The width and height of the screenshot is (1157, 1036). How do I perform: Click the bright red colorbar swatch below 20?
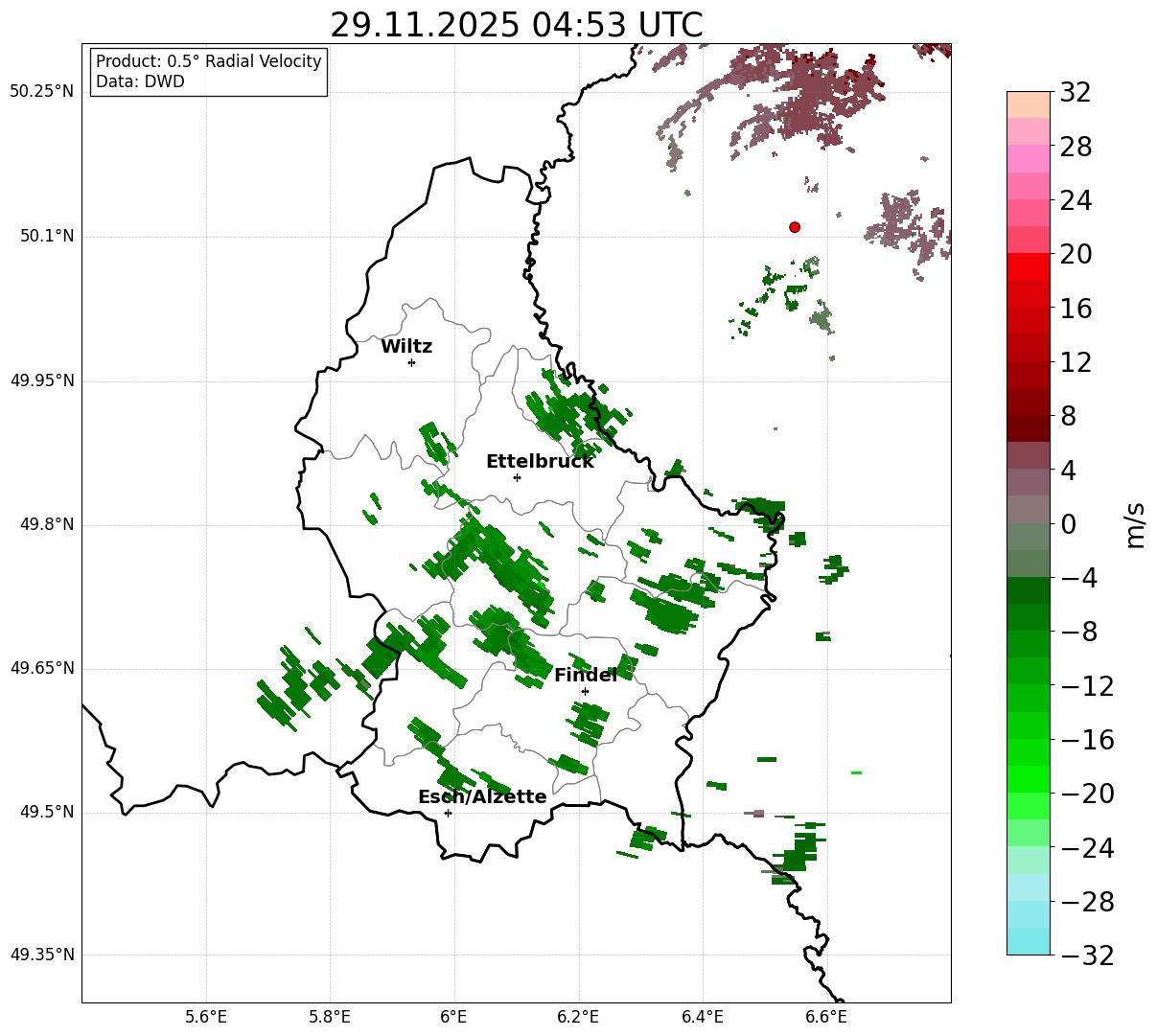click(1029, 266)
